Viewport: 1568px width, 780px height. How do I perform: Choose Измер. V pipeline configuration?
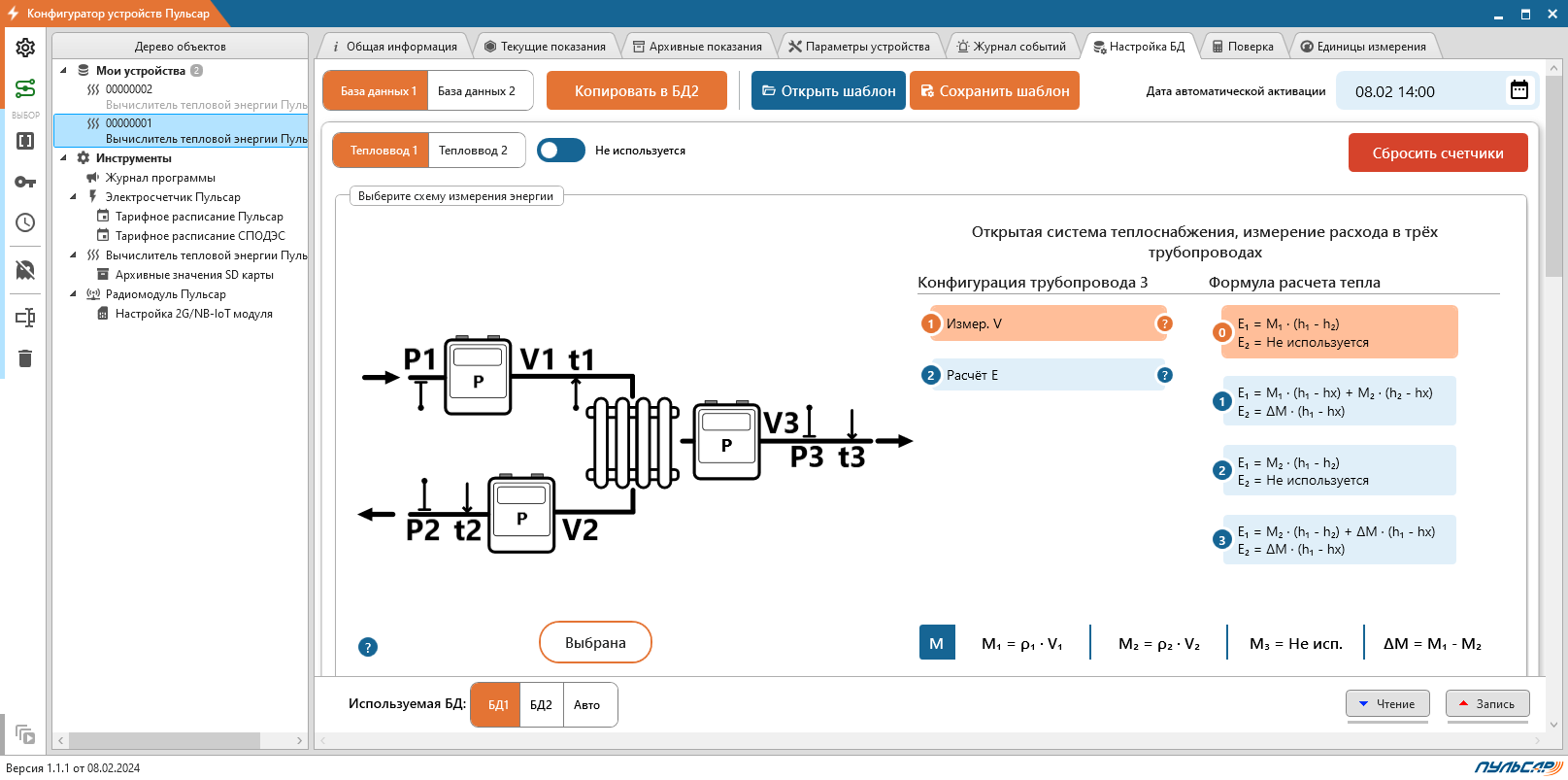click(1047, 323)
